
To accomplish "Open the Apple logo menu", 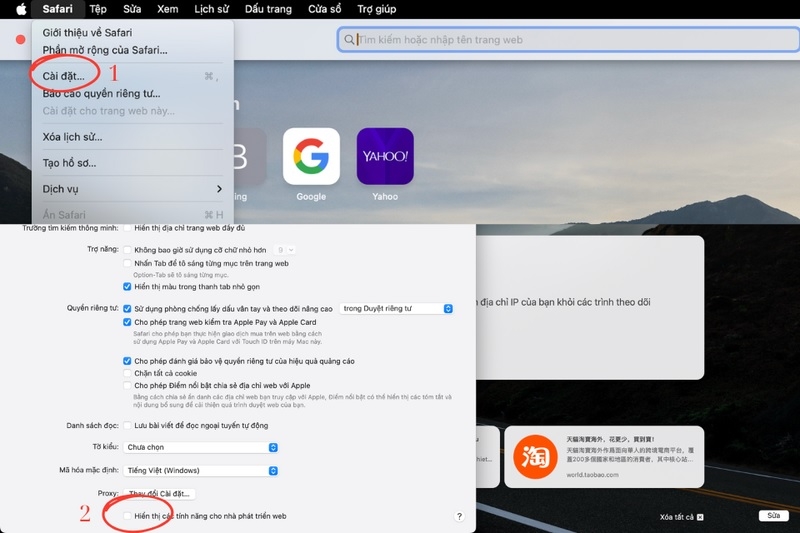I will pyautogui.click(x=21, y=9).
